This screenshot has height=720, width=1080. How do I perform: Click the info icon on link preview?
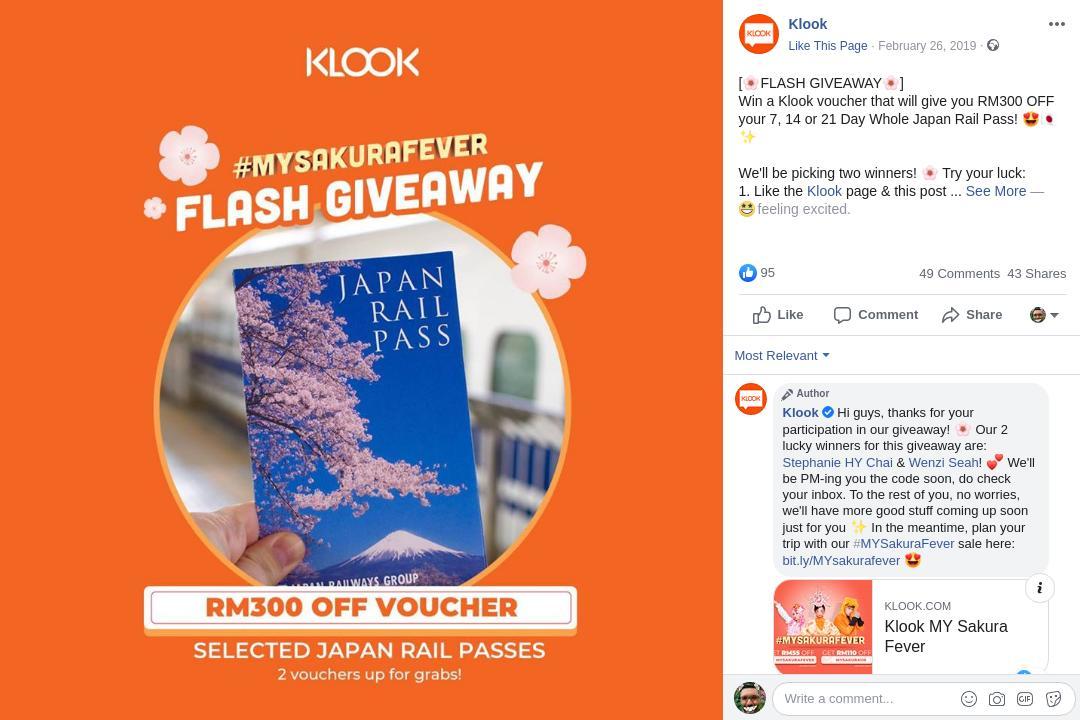pos(1039,588)
